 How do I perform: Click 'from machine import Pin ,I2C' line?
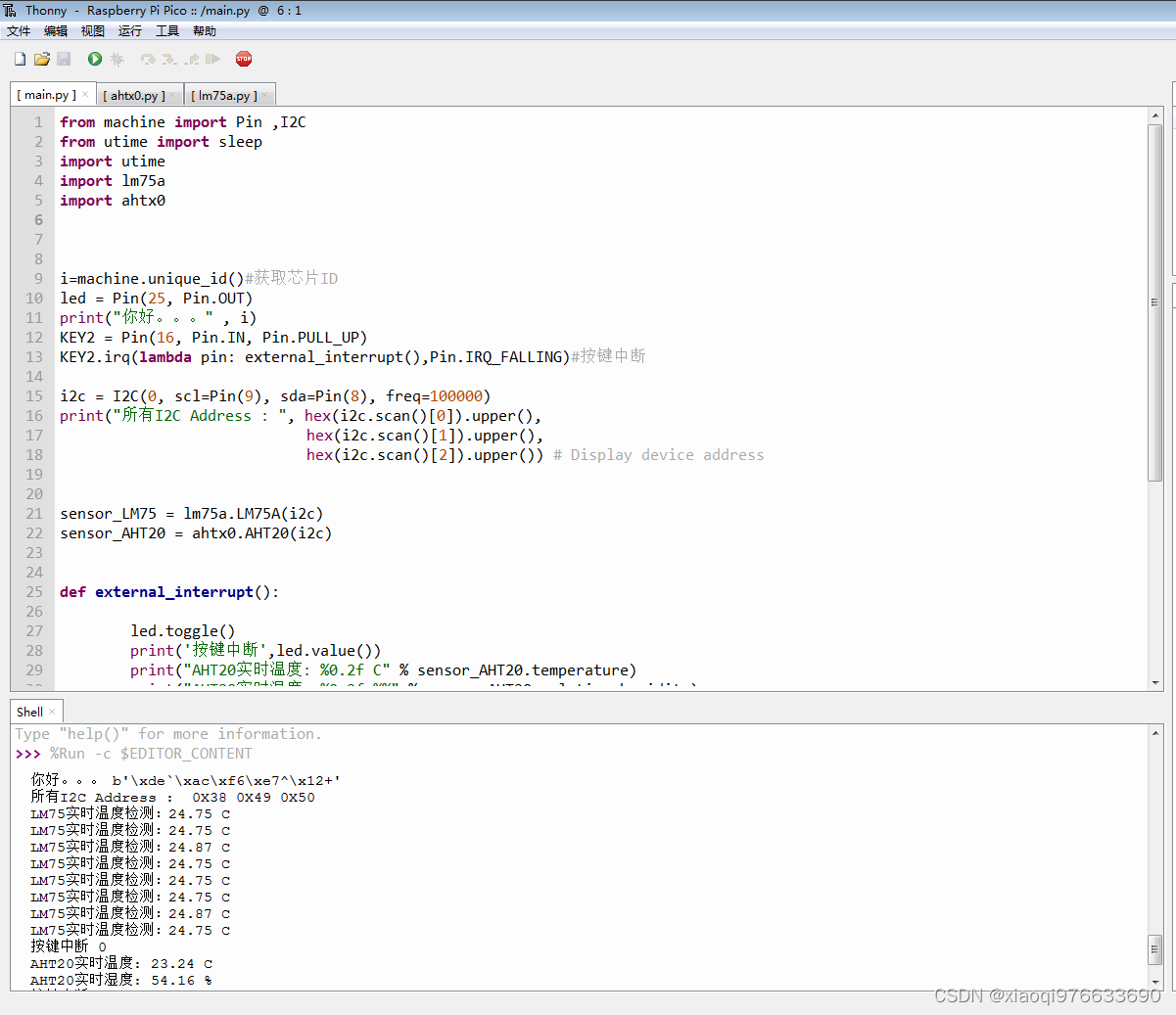[183, 122]
